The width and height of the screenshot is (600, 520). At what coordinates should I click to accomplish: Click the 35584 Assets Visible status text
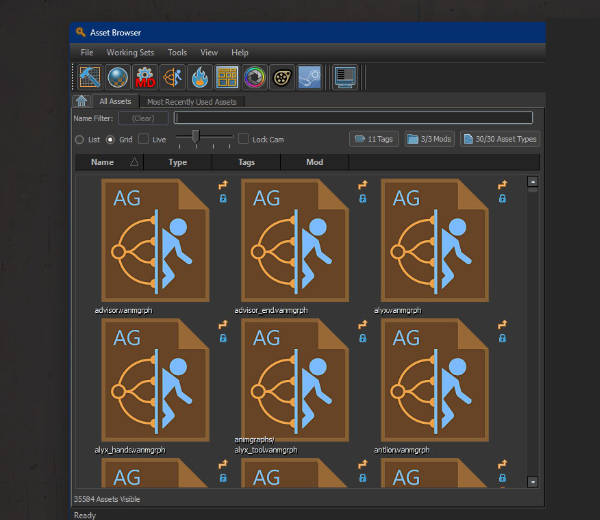coord(107,499)
